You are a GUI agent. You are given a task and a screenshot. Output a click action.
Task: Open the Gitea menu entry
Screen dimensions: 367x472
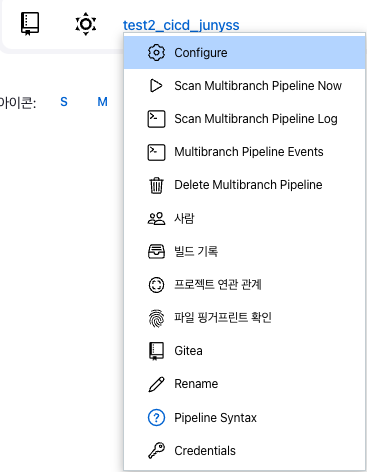tap(244, 351)
